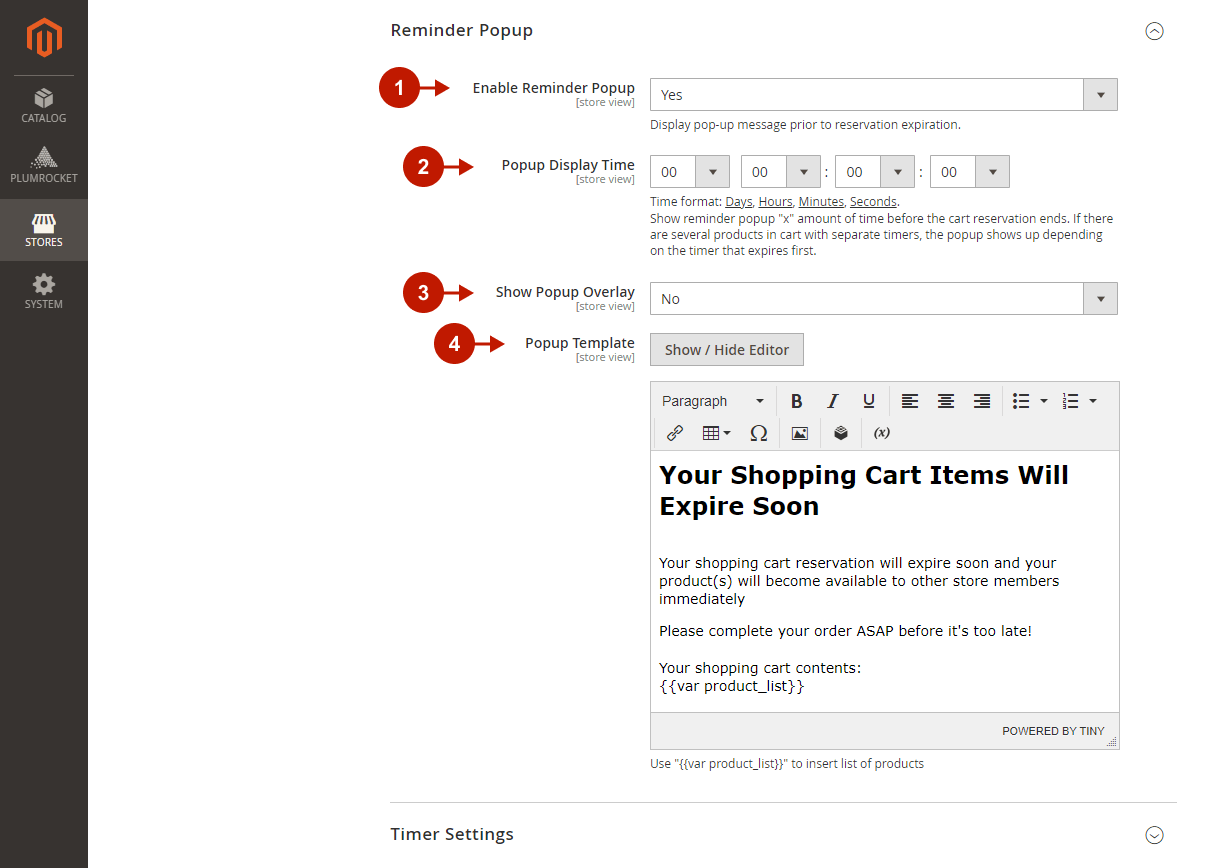Open the Enable Reminder Popup dropdown
The height and width of the screenshot is (868, 1206).
pyautogui.click(x=883, y=95)
